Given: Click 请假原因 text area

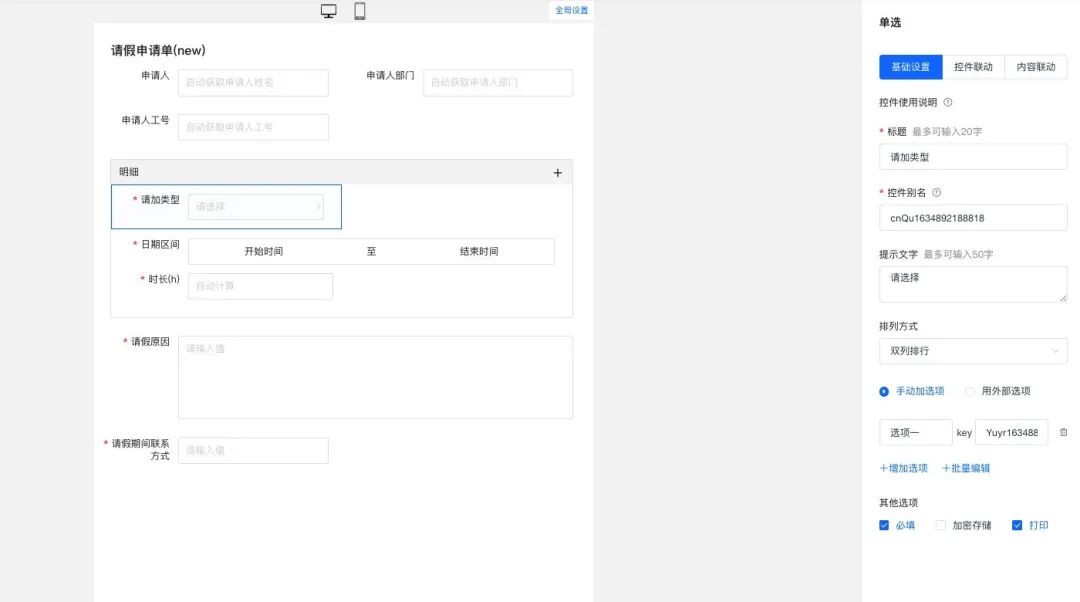Looking at the screenshot, I should tap(375, 377).
